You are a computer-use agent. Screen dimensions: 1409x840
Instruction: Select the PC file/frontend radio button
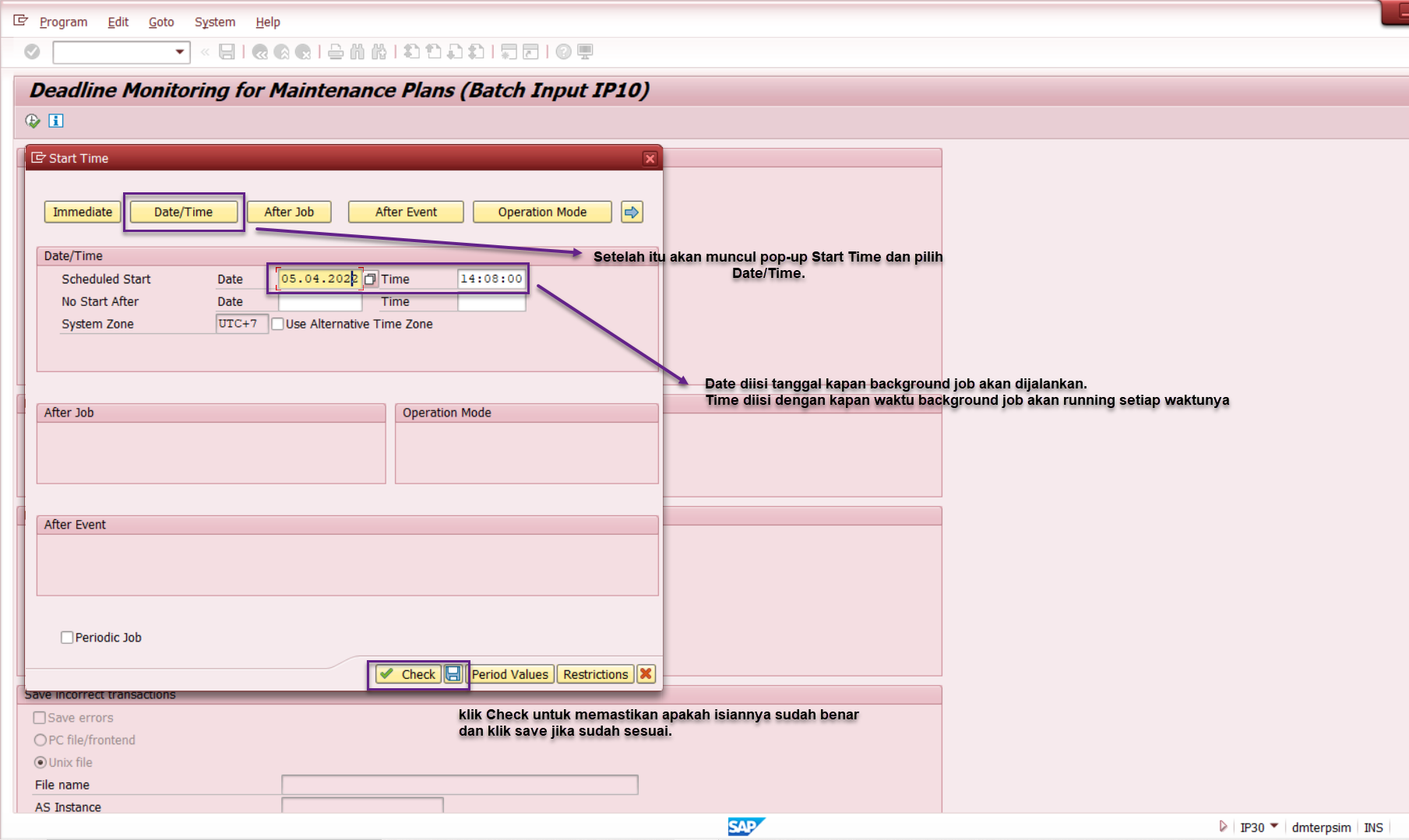click(x=40, y=740)
